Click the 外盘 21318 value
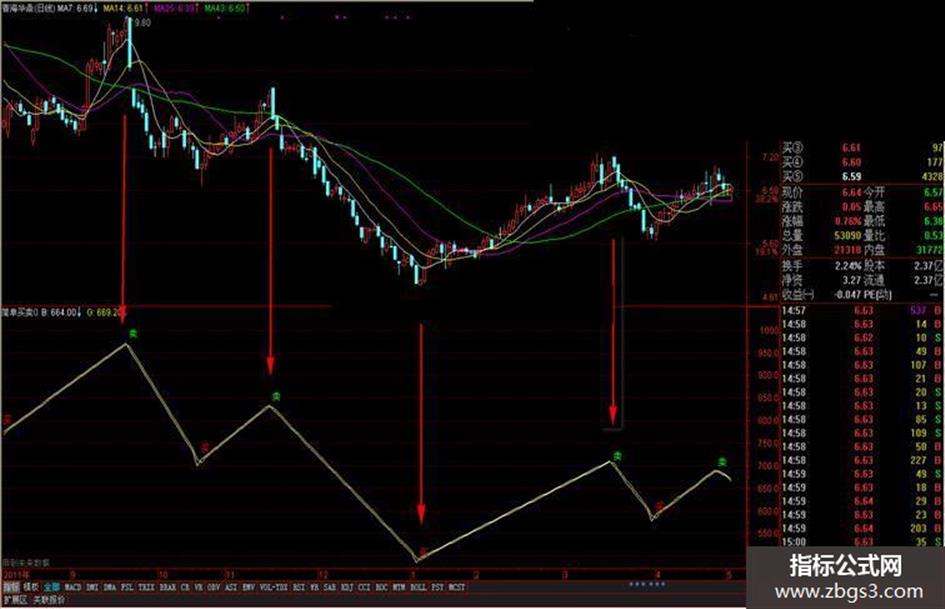 [848, 250]
